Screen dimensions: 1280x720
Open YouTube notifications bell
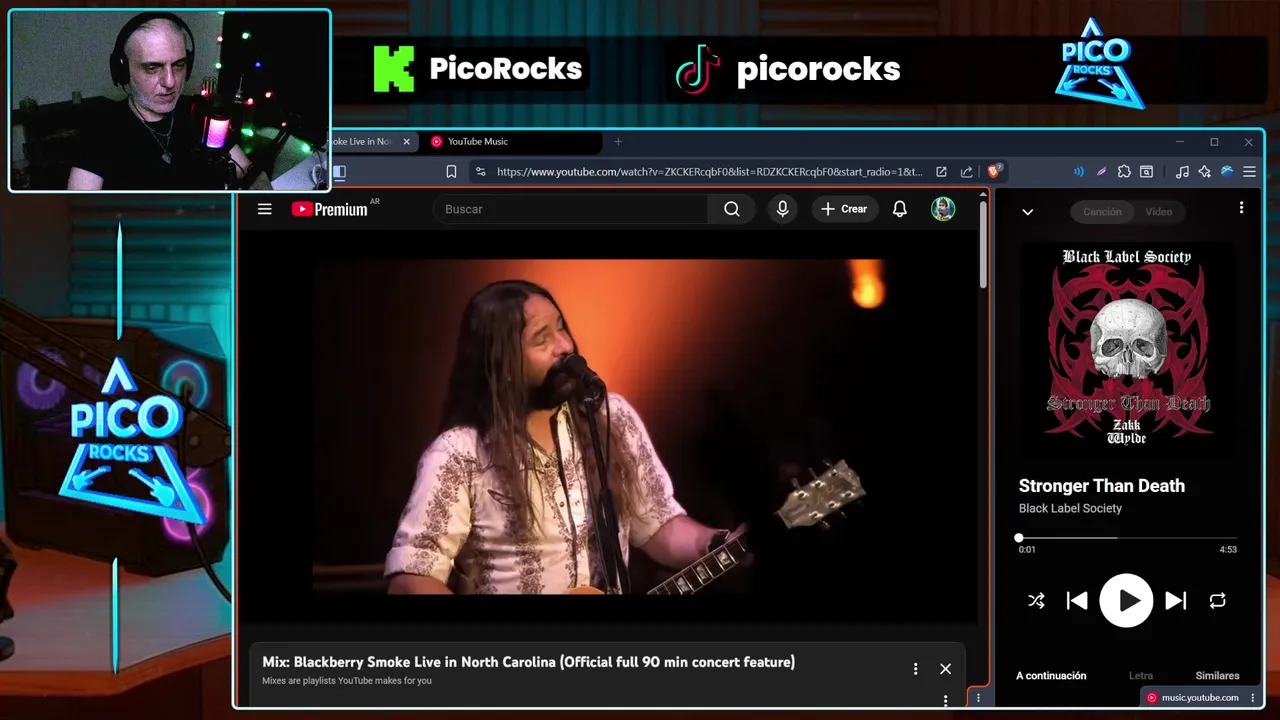(900, 209)
